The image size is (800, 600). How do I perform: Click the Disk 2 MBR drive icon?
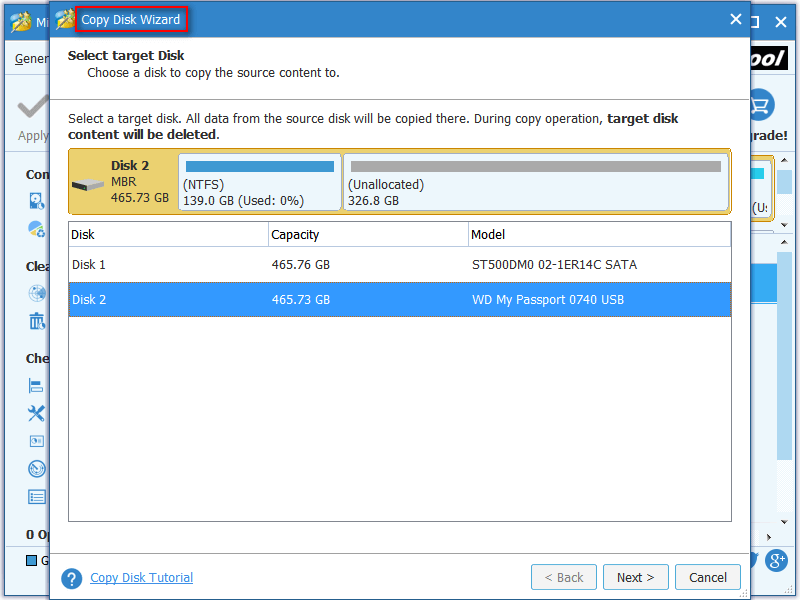[88, 184]
